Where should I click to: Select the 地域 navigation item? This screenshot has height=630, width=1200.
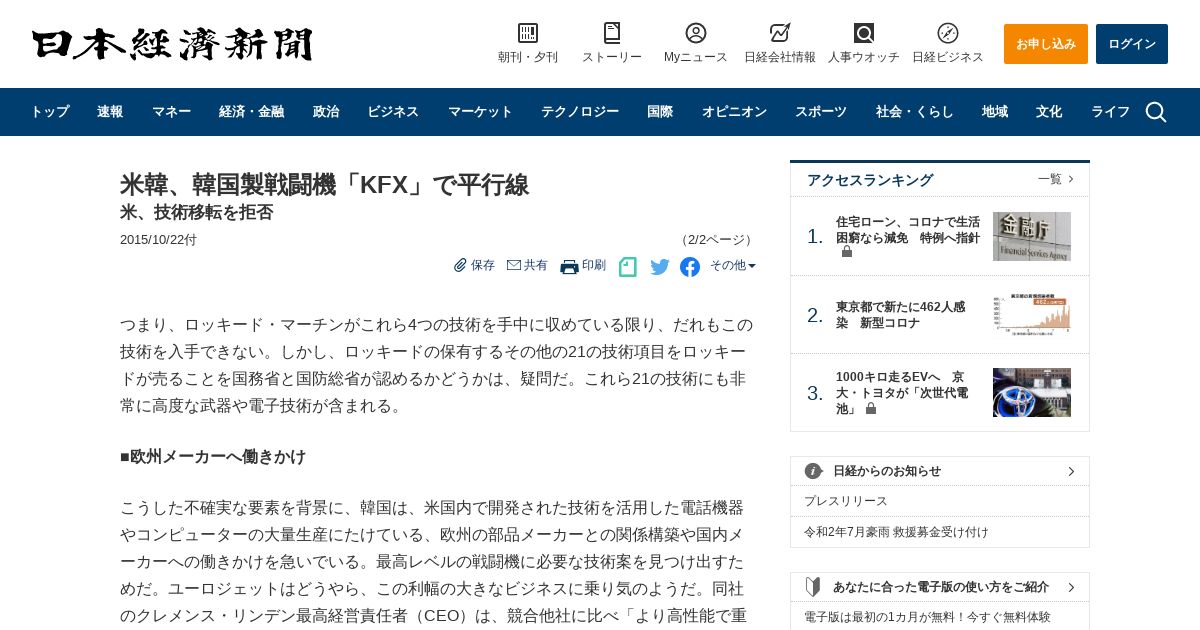click(995, 112)
